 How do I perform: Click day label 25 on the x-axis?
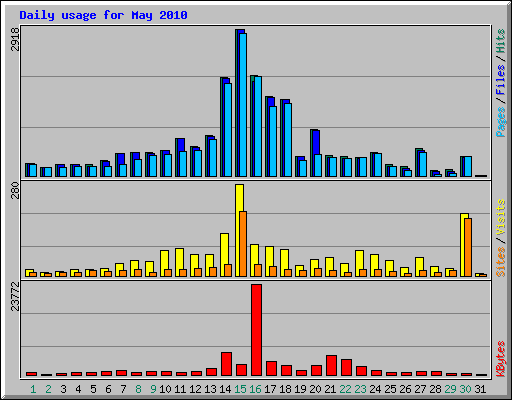[x=390, y=389]
